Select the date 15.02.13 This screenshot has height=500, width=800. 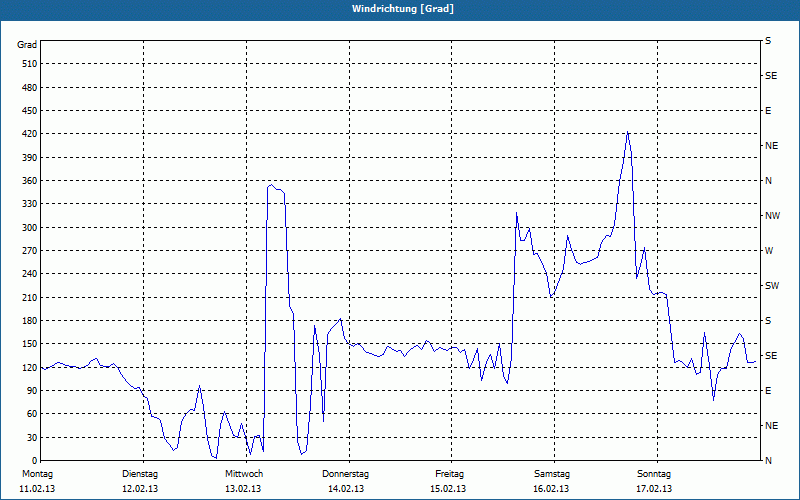click(x=448, y=489)
